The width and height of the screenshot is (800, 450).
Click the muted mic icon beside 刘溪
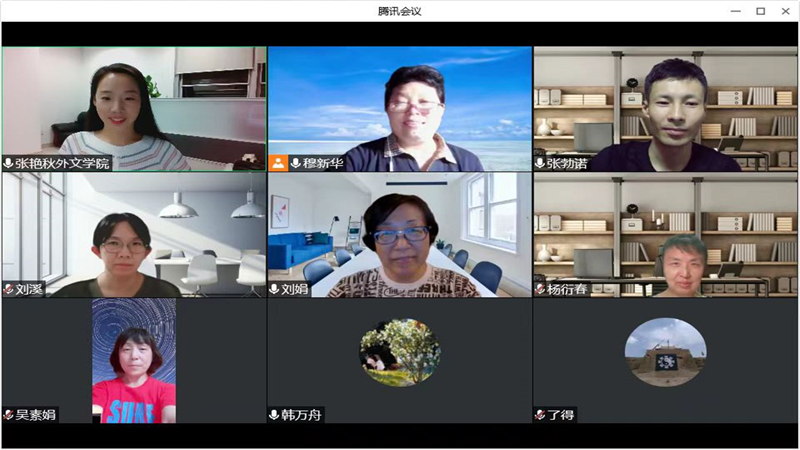[9, 289]
